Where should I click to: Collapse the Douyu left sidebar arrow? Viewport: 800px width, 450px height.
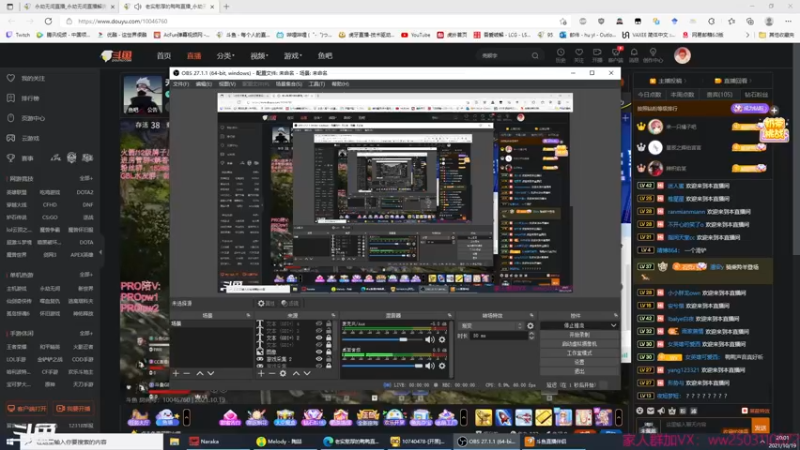click(101, 252)
